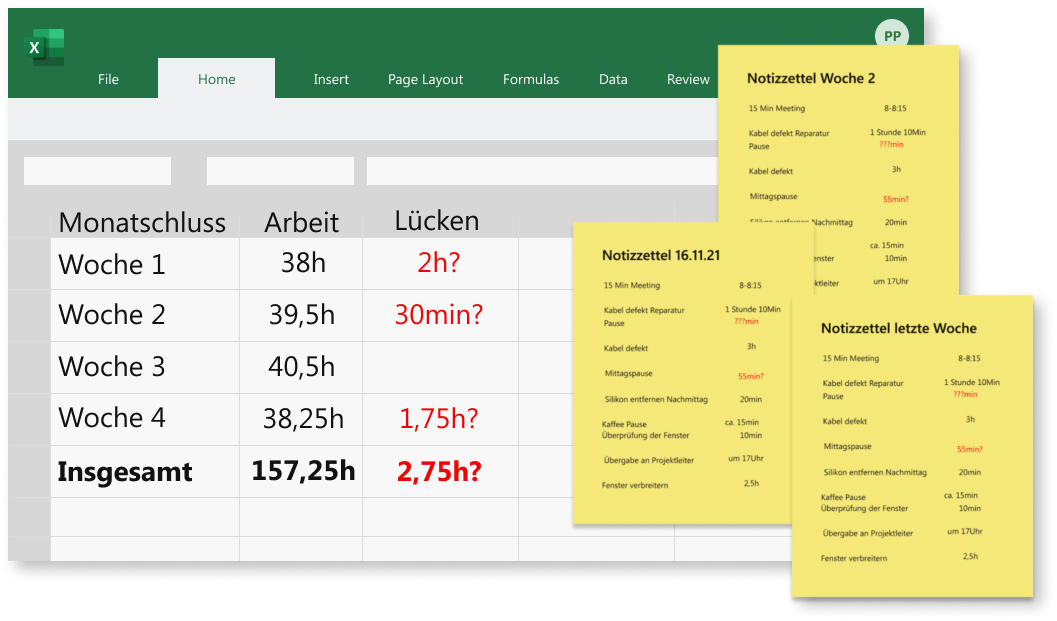This screenshot has height=621, width=1057.
Task: Switch to the Home tab
Action: (216, 79)
